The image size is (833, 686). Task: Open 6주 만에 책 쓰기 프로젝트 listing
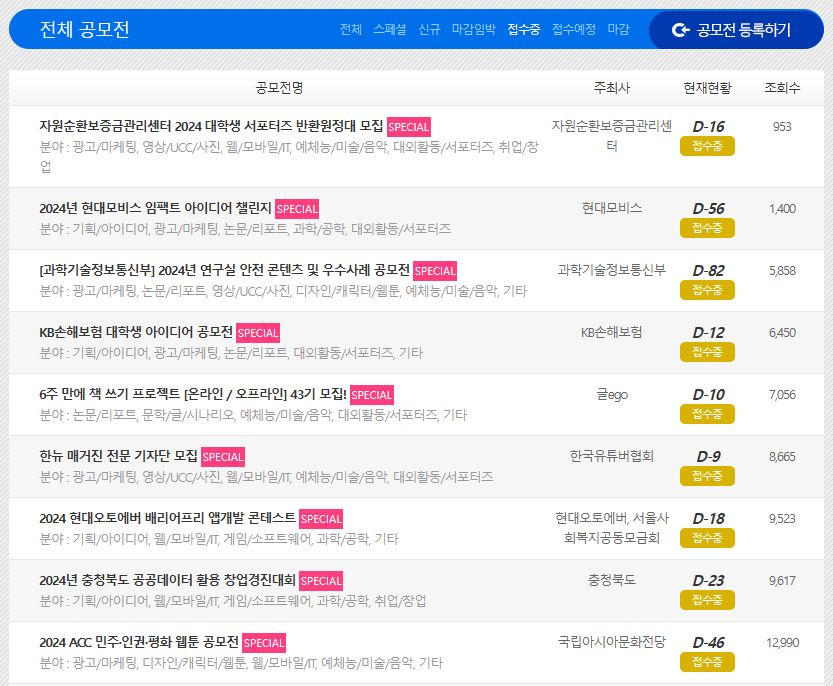[193, 395]
